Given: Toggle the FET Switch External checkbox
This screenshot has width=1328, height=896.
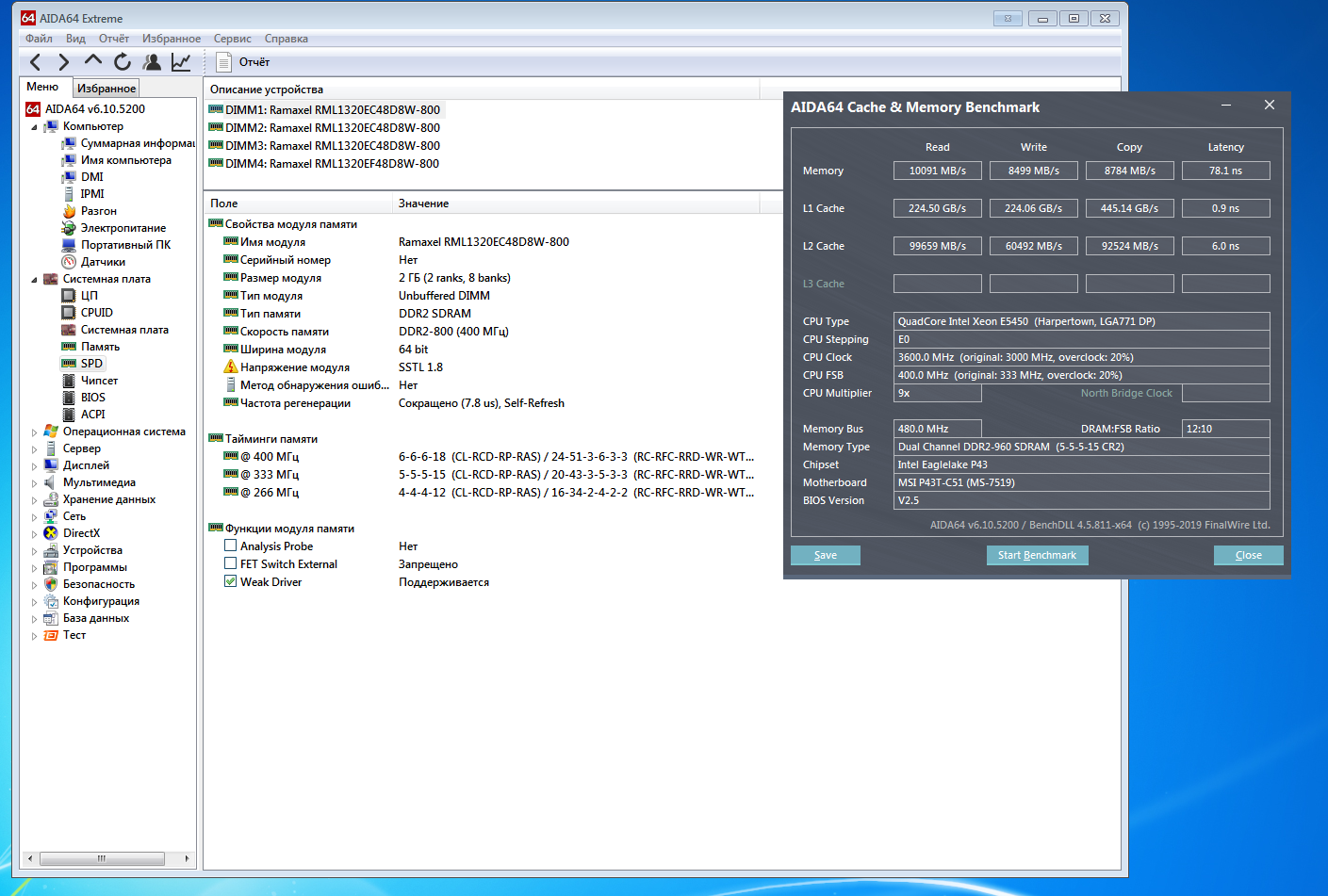Looking at the screenshot, I should pyautogui.click(x=230, y=563).
